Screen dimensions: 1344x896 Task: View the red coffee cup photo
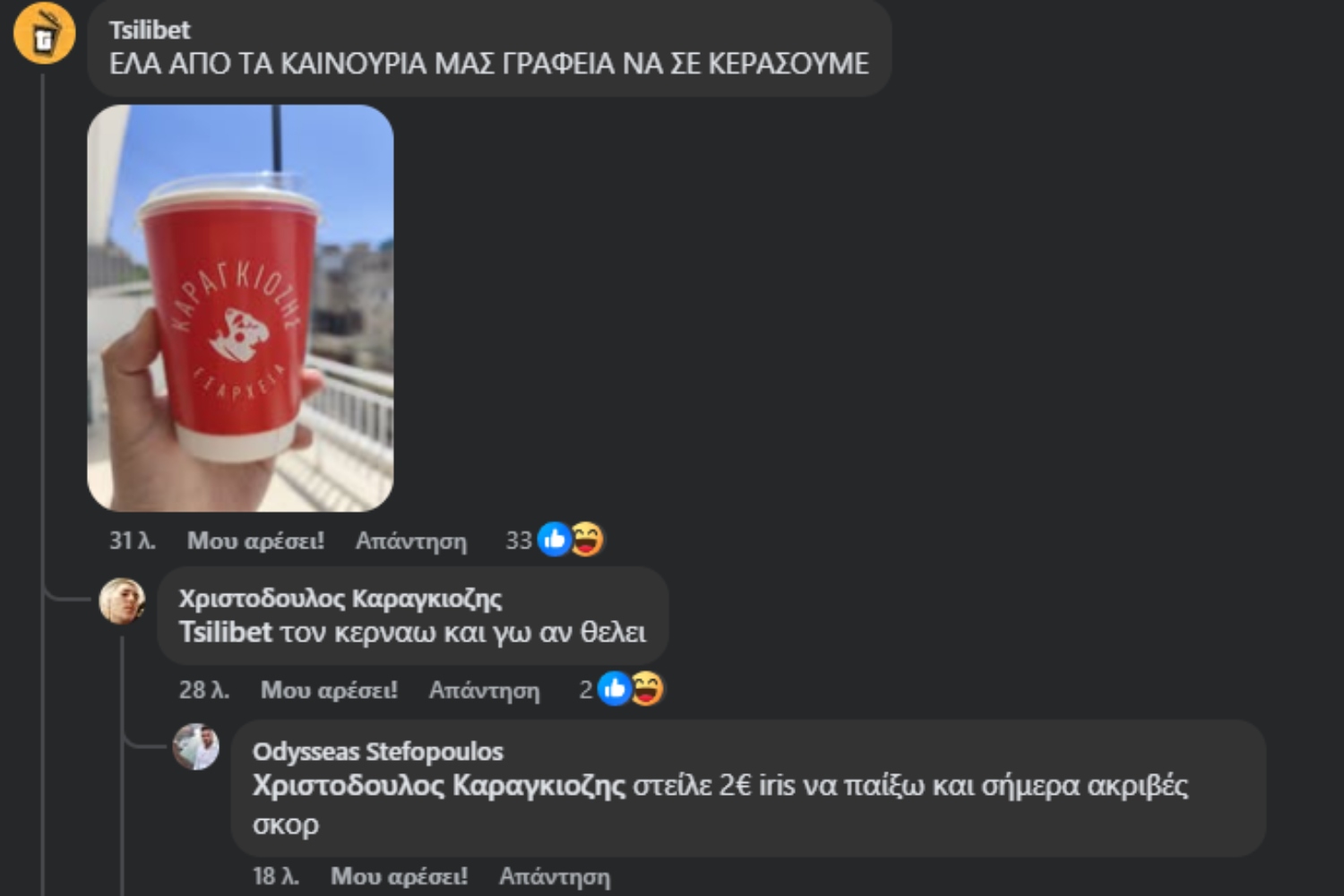(240, 308)
